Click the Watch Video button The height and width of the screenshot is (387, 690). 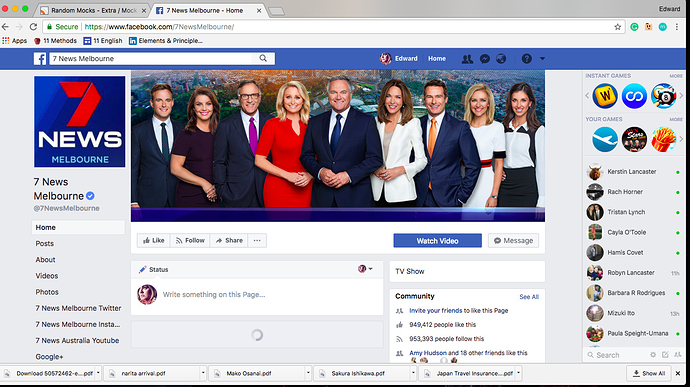tap(437, 240)
